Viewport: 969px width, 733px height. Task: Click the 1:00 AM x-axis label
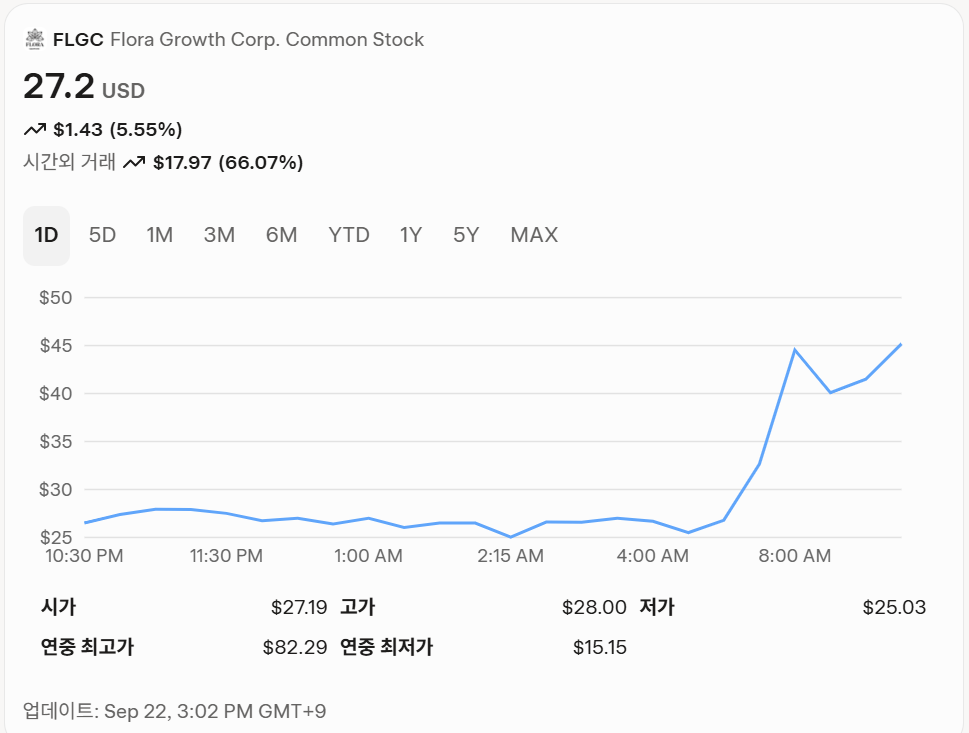368,556
